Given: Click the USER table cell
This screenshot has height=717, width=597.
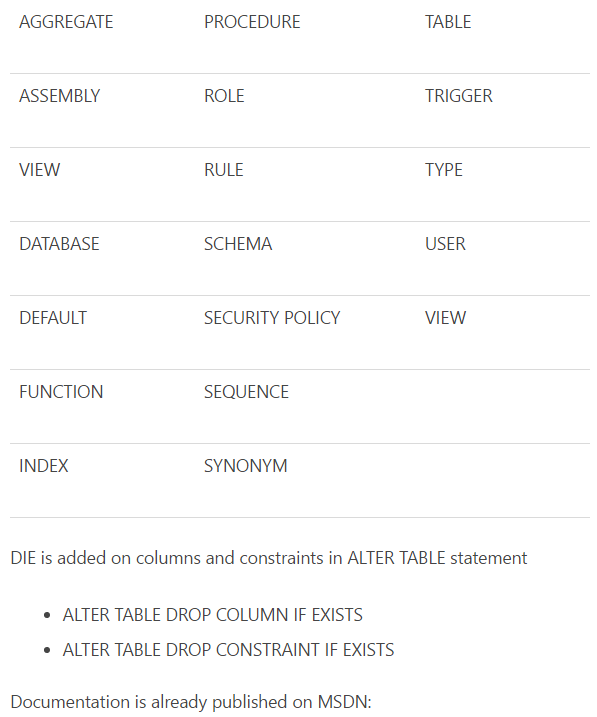Looking at the screenshot, I should click(445, 244).
